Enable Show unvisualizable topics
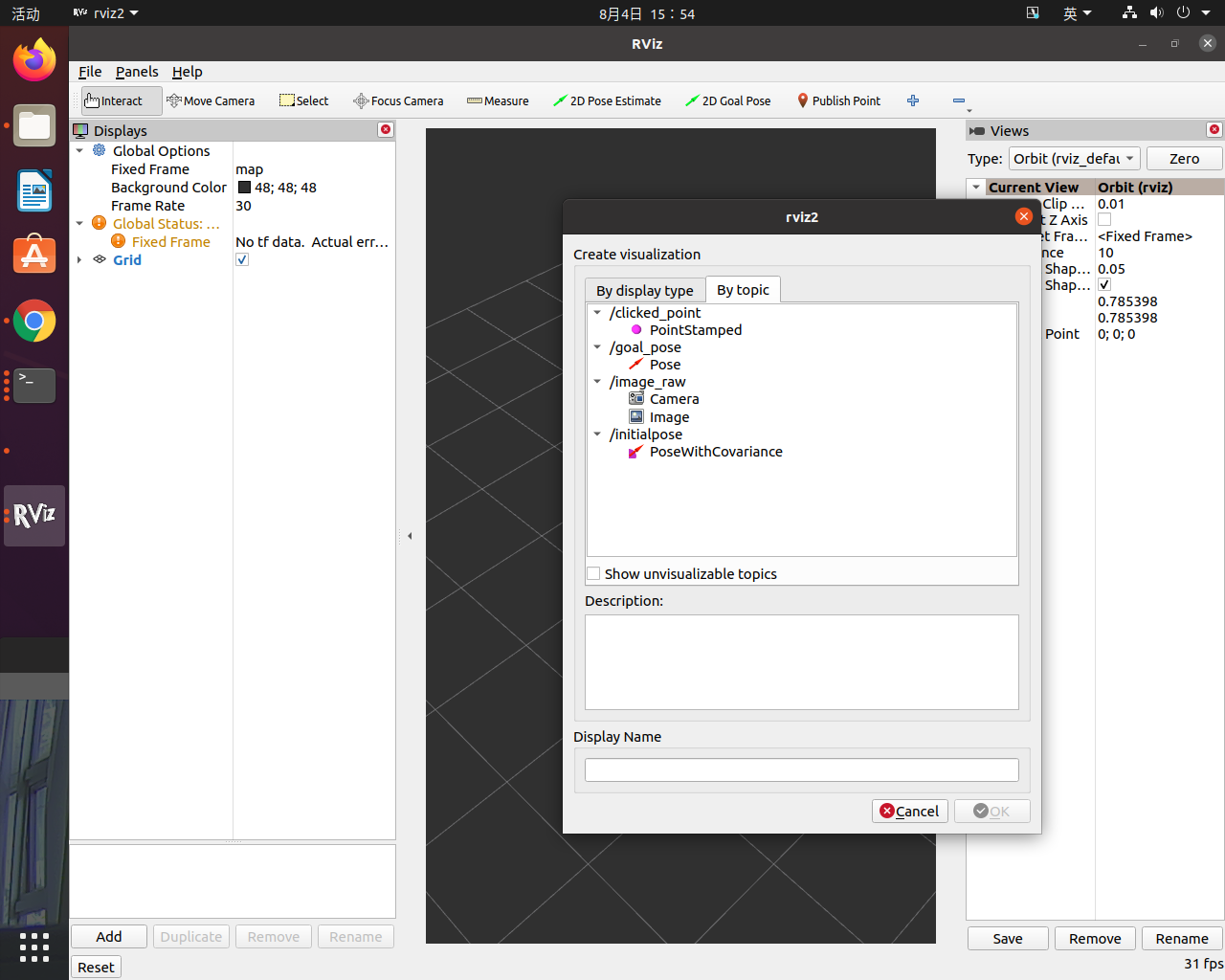 [x=593, y=573]
